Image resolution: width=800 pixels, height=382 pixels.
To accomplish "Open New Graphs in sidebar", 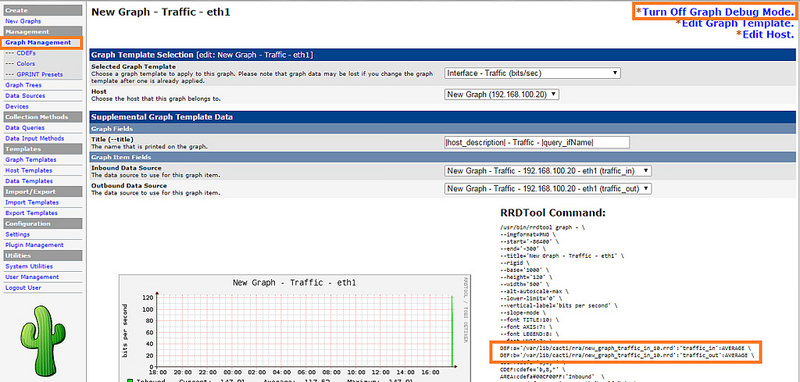I will pyautogui.click(x=23, y=21).
